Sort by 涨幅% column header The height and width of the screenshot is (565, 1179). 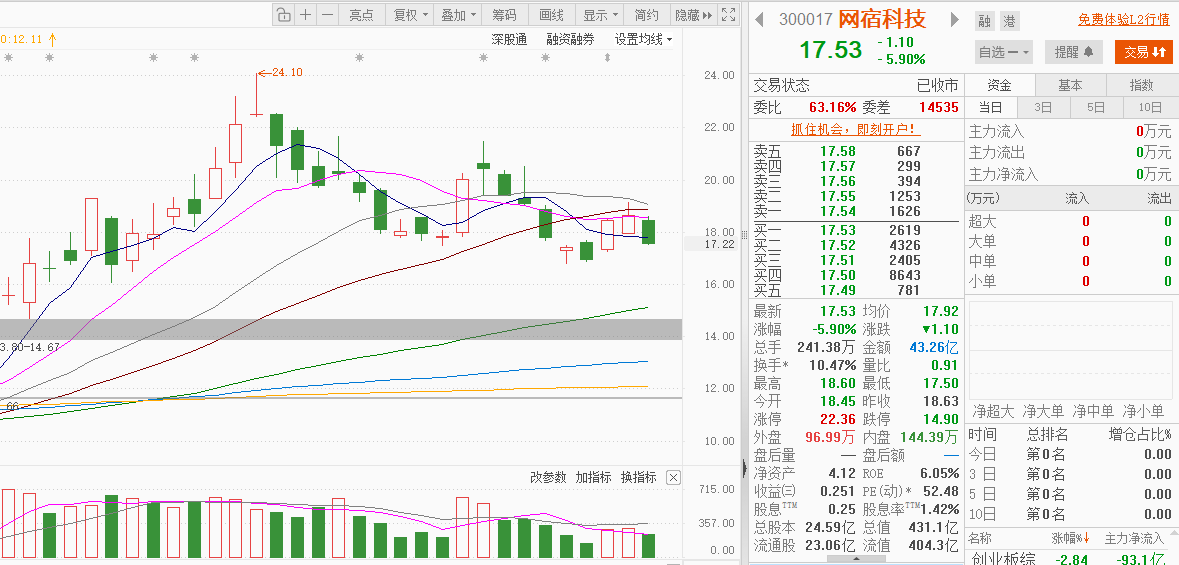coord(1071,539)
